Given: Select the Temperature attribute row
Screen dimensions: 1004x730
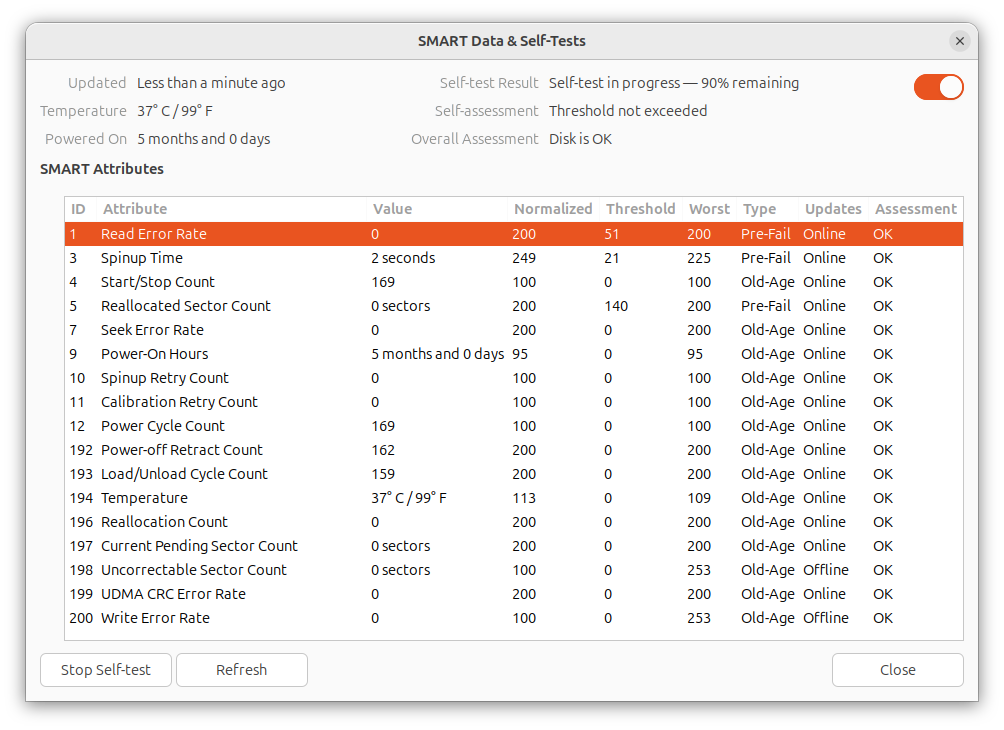Looking at the screenshot, I should 514,498.
